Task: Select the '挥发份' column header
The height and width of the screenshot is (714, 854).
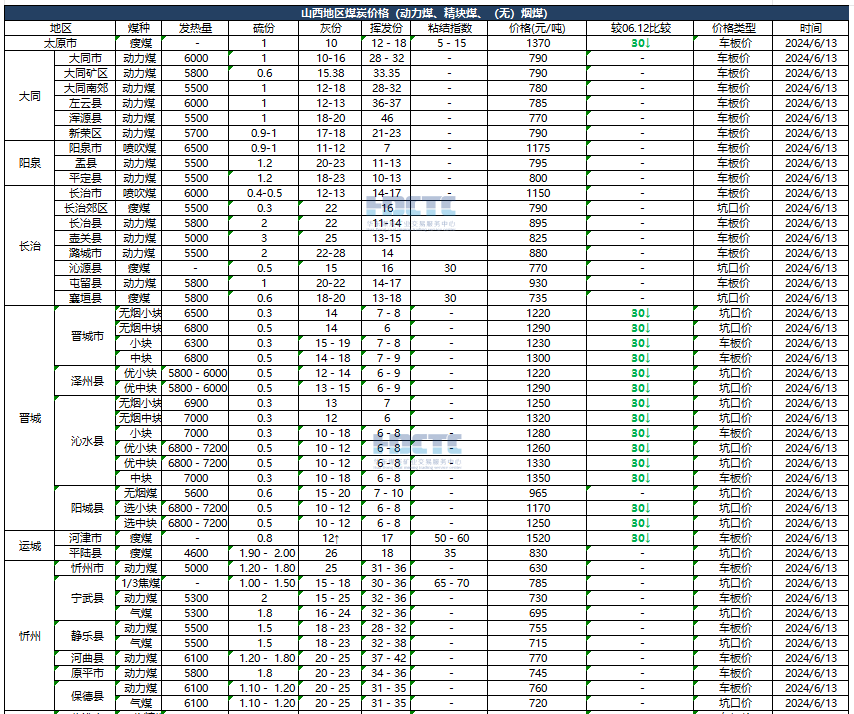Action: [x=386, y=28]
